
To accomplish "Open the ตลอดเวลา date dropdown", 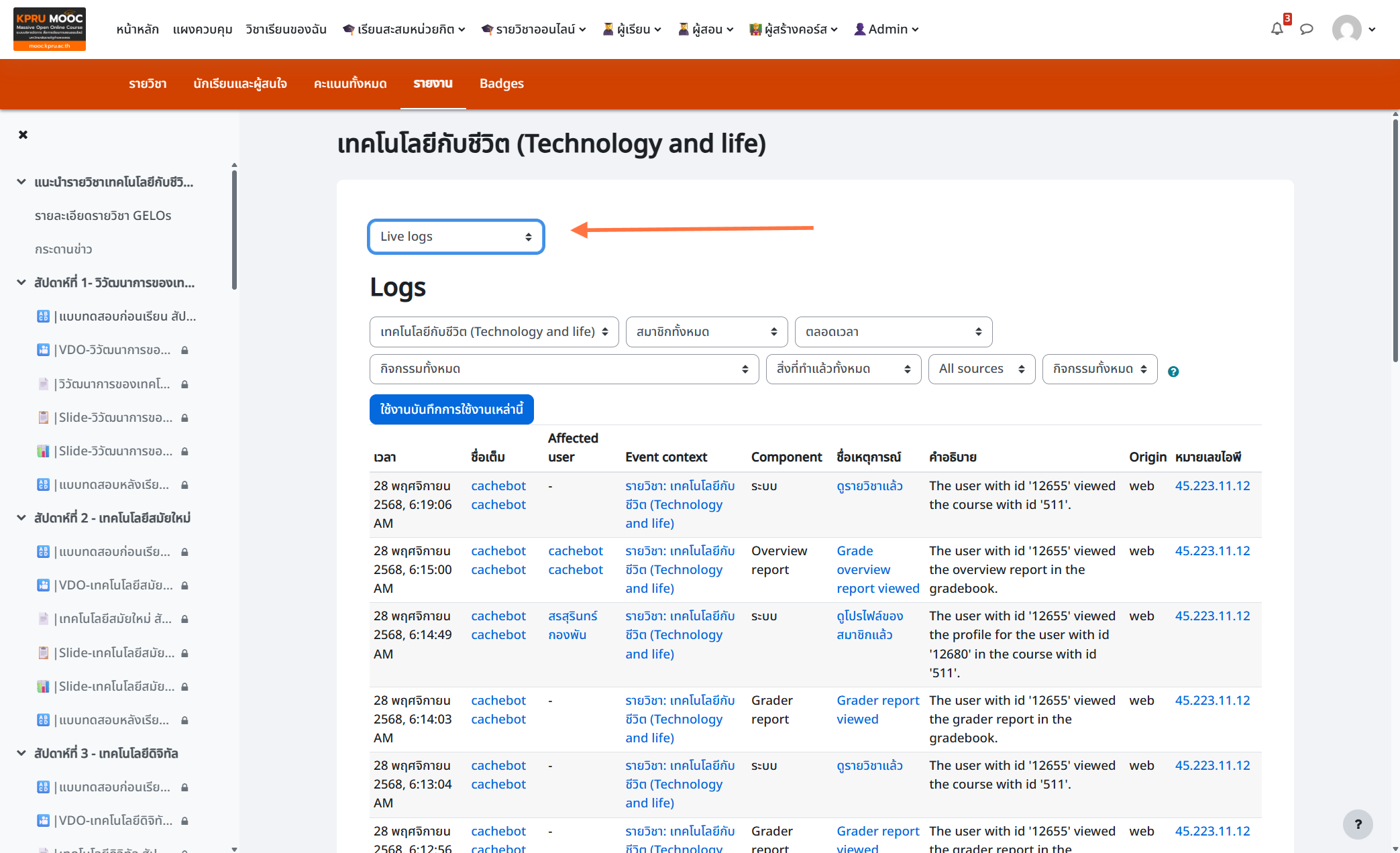I will (x=894, y=332).
